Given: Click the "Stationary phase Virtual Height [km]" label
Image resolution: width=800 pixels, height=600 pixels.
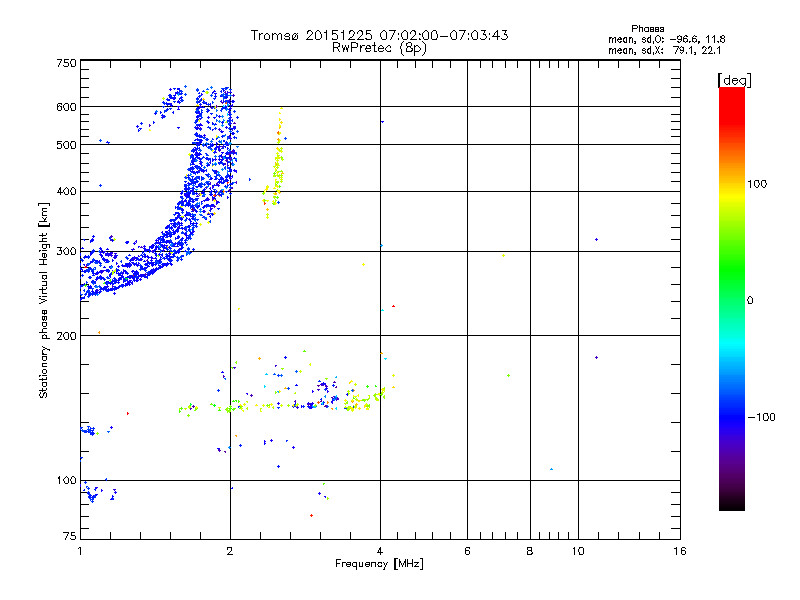Looking at the screenshot, I should point(44,301).
